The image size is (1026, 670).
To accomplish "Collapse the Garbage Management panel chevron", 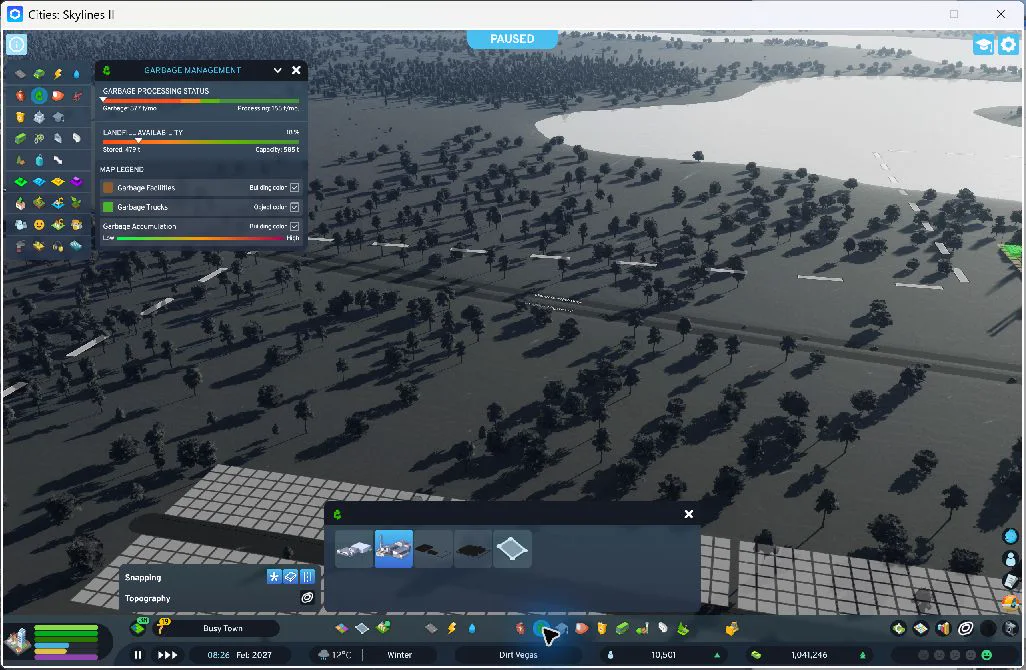I will 277,70.
